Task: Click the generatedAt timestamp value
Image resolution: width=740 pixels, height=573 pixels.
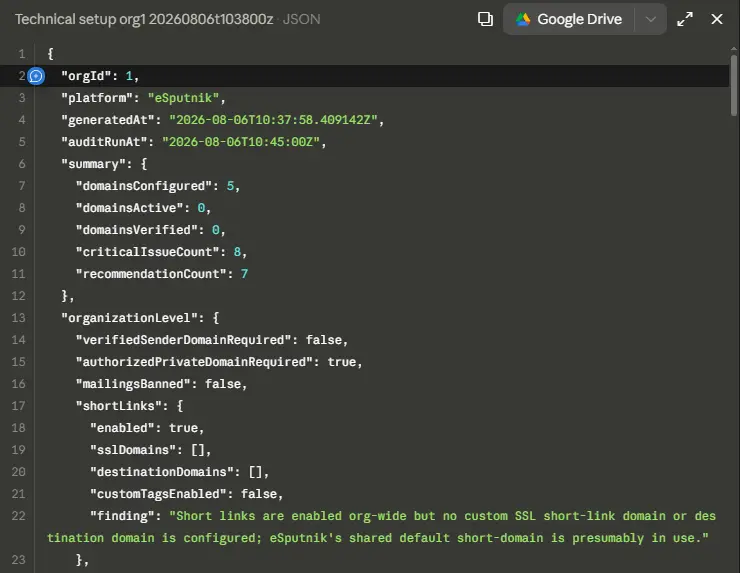Action: [273, 120]
